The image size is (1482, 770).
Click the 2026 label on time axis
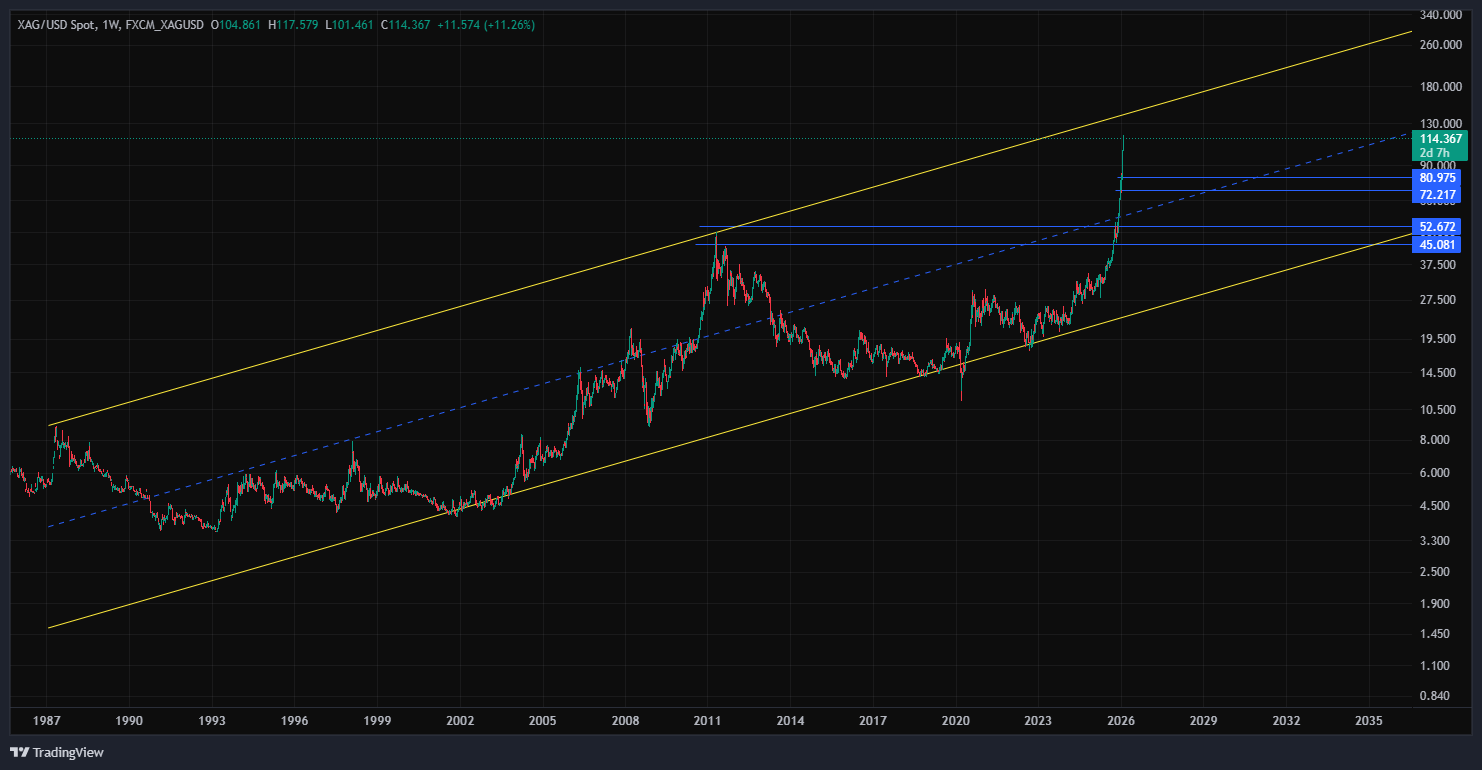[1121, 720]
